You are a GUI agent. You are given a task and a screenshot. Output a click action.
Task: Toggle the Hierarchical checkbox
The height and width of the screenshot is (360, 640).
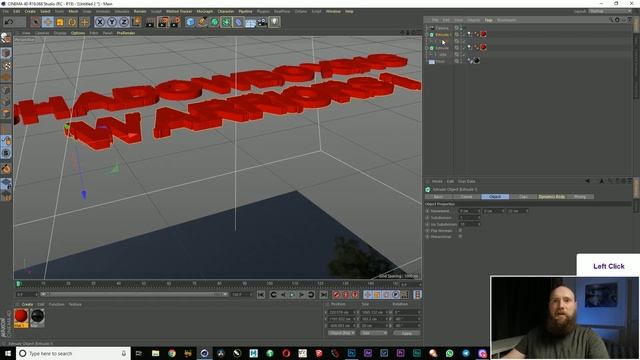(460, 237)
